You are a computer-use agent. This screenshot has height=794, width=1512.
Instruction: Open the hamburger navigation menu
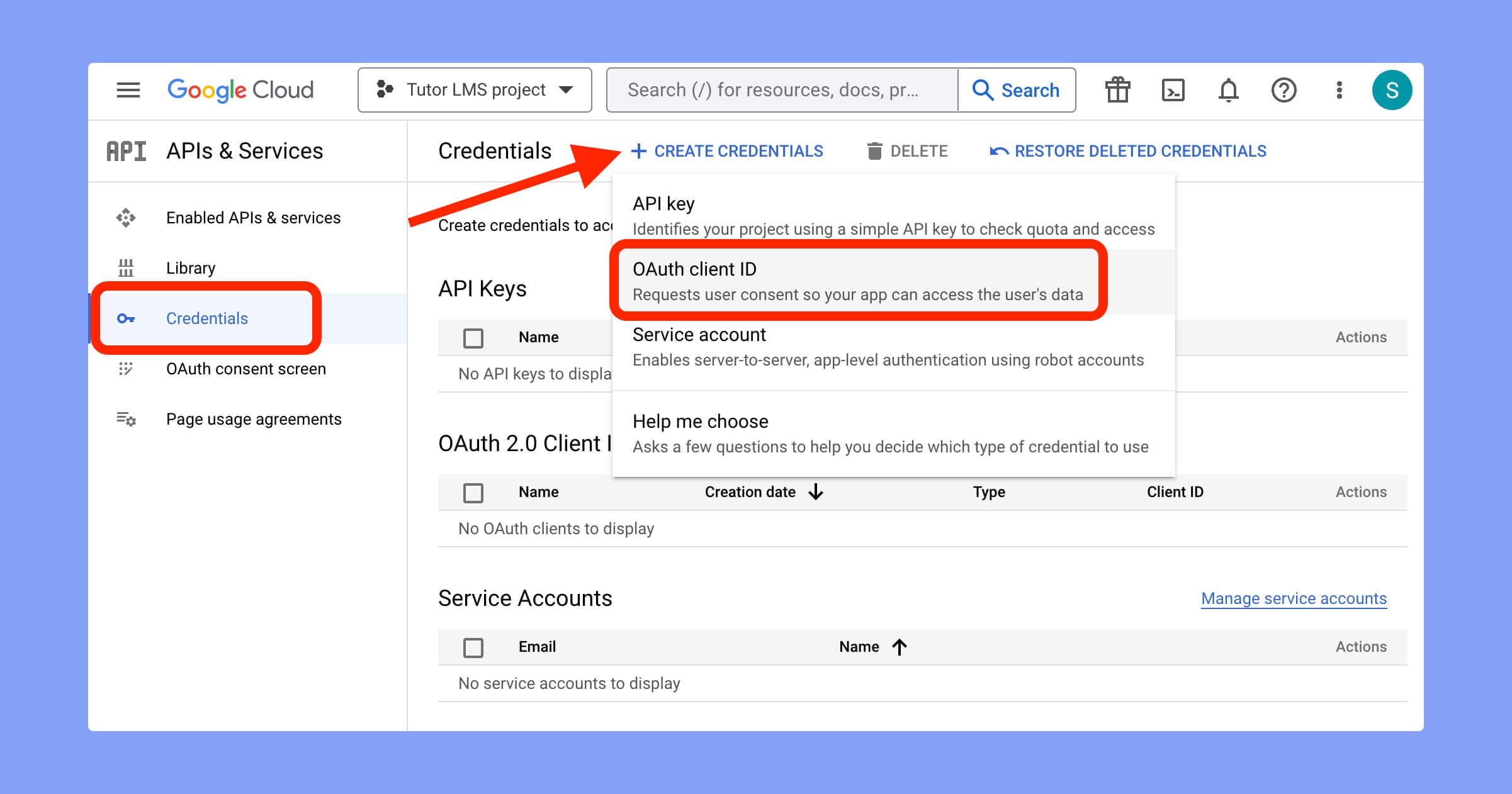tap(128, 90)
